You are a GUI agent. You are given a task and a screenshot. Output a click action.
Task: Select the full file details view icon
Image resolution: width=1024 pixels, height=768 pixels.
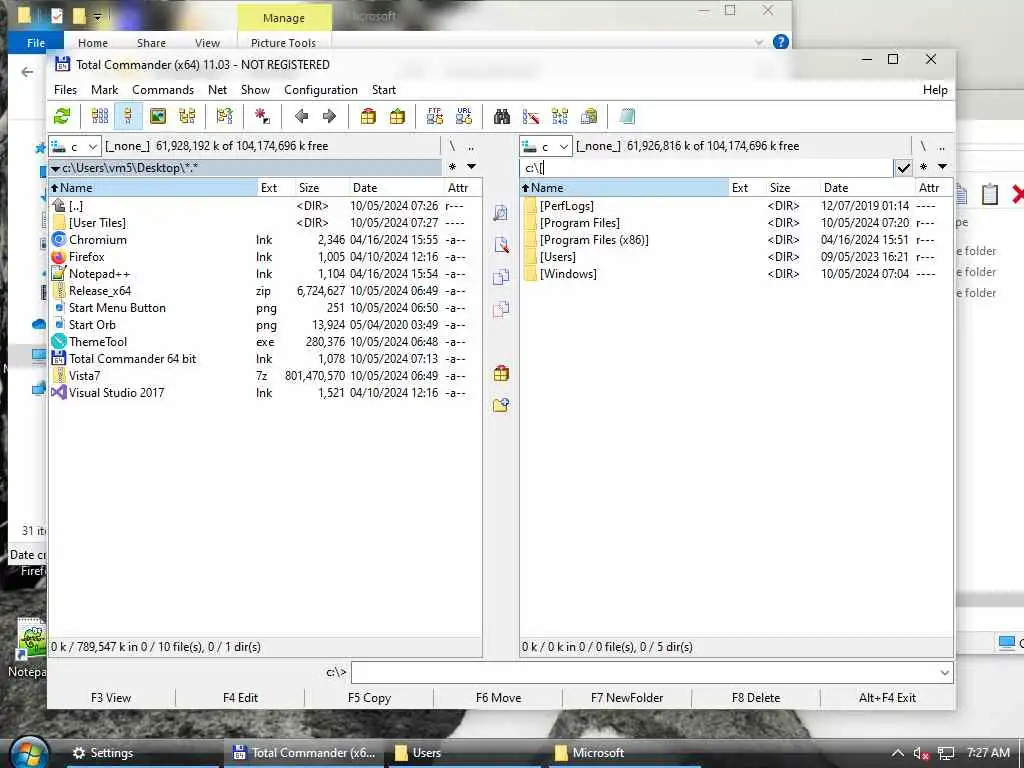(128, 117)
